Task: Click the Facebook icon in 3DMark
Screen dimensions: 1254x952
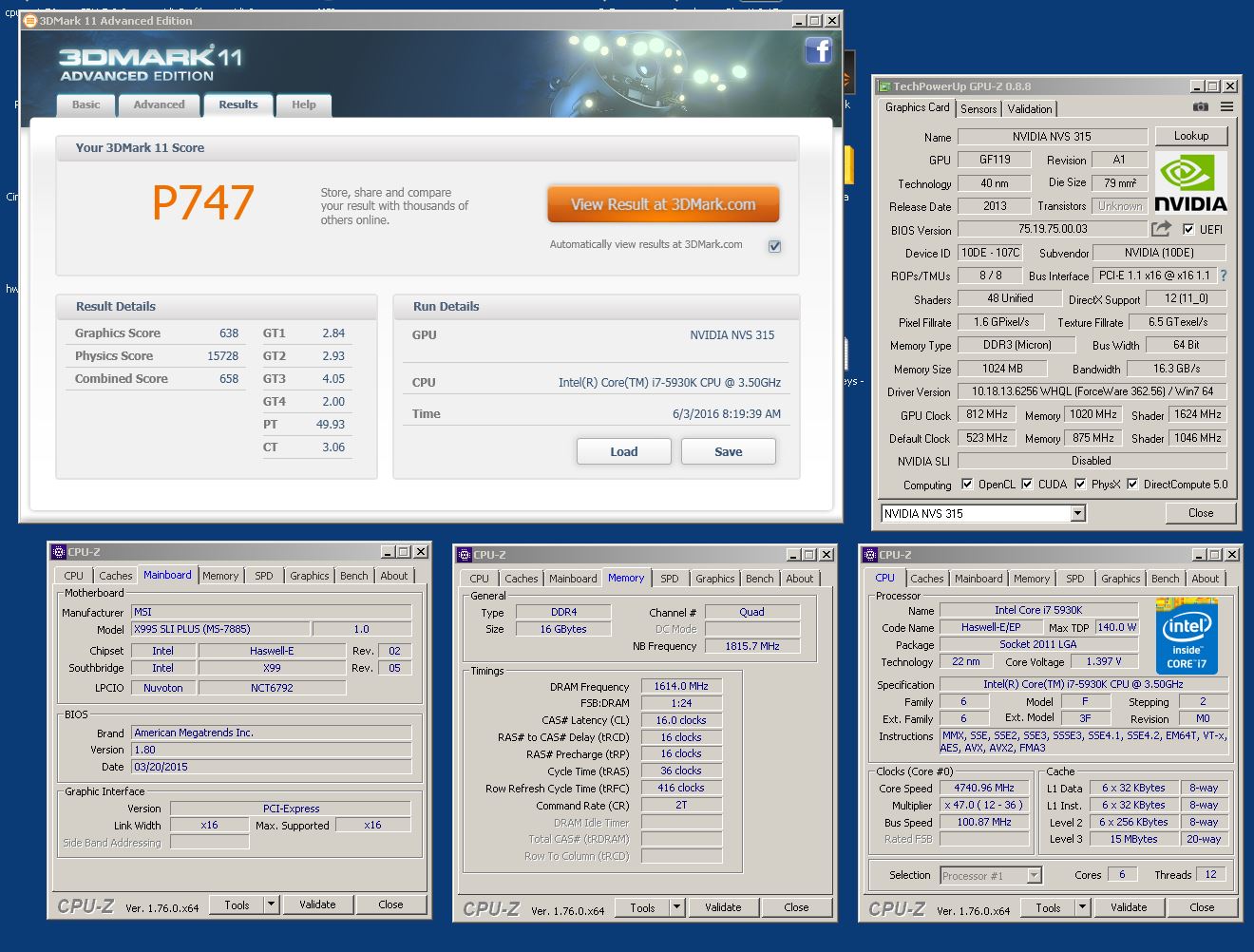Action: 818,50
